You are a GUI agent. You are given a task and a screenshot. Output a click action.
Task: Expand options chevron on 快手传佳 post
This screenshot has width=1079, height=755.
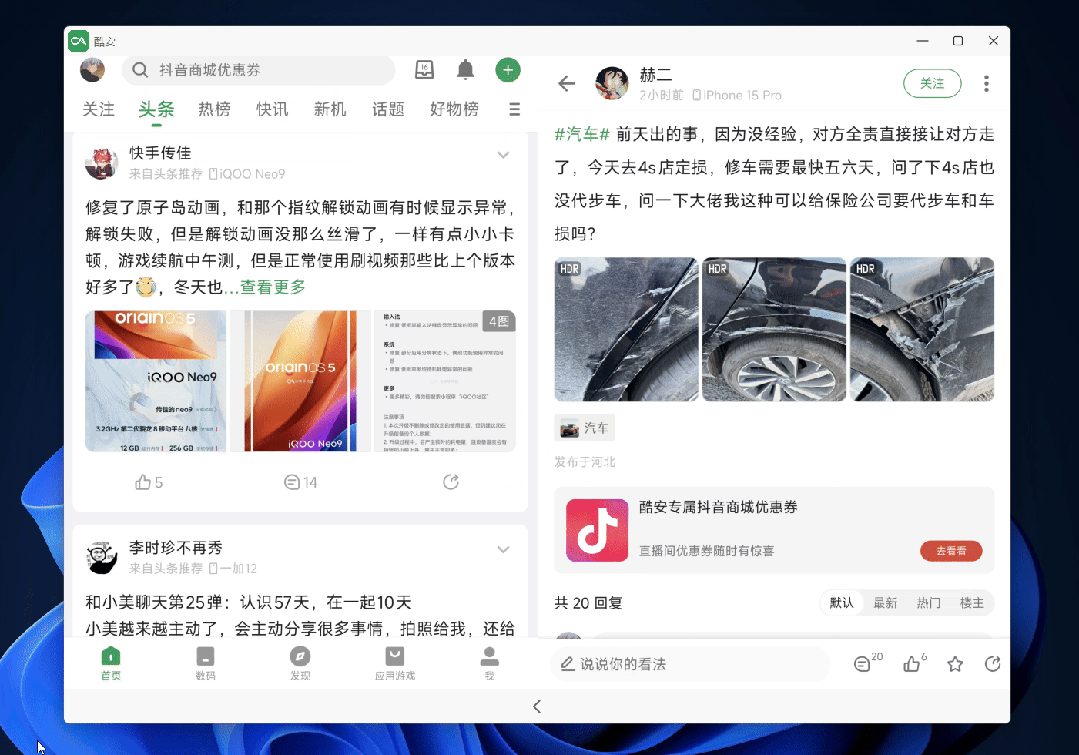click(x=503, y=156)
